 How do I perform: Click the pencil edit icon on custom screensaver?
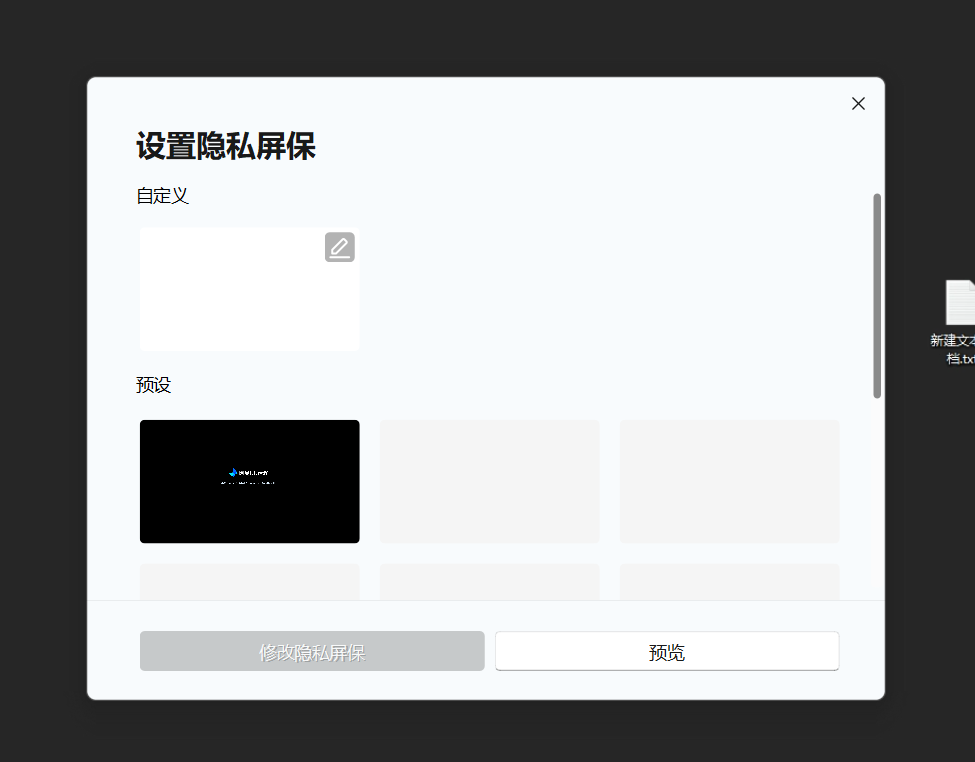pos(340,247)
